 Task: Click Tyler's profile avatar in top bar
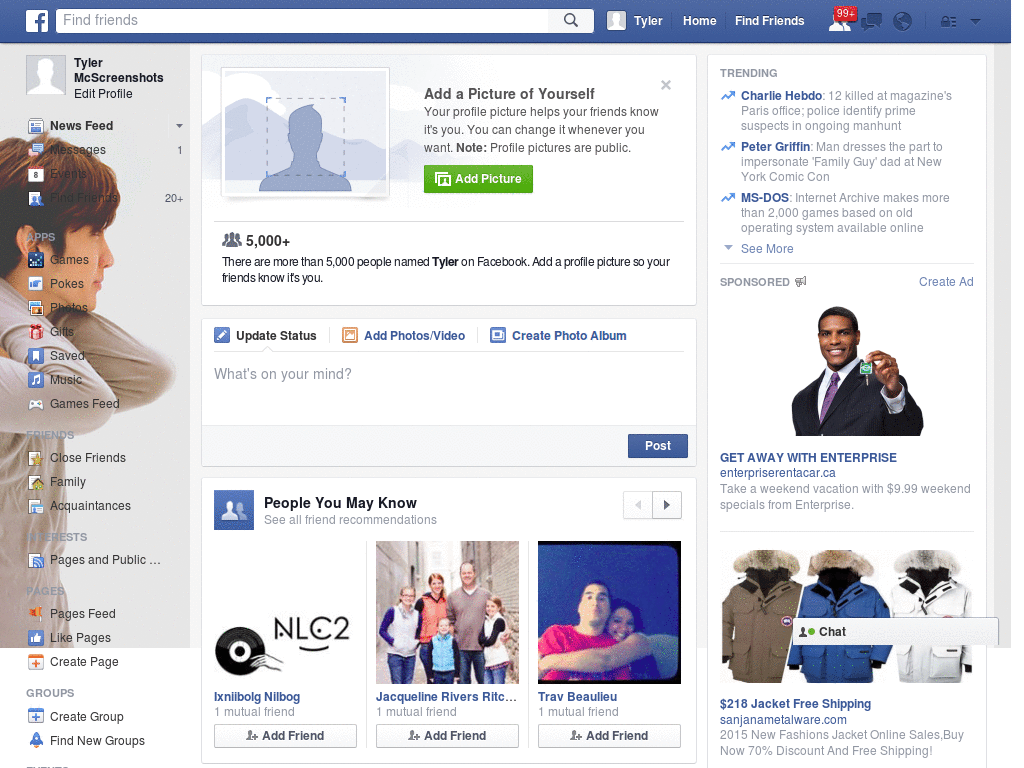pos(616,21)
